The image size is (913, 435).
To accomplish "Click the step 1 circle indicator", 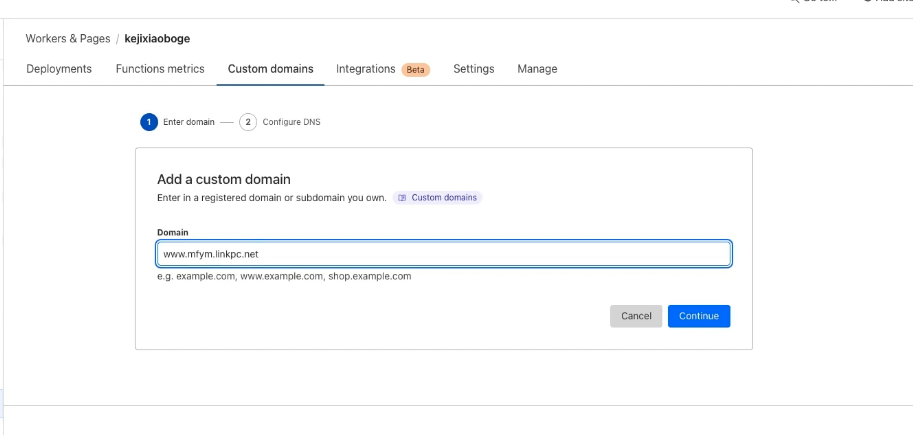I will [x=149, y=122].
